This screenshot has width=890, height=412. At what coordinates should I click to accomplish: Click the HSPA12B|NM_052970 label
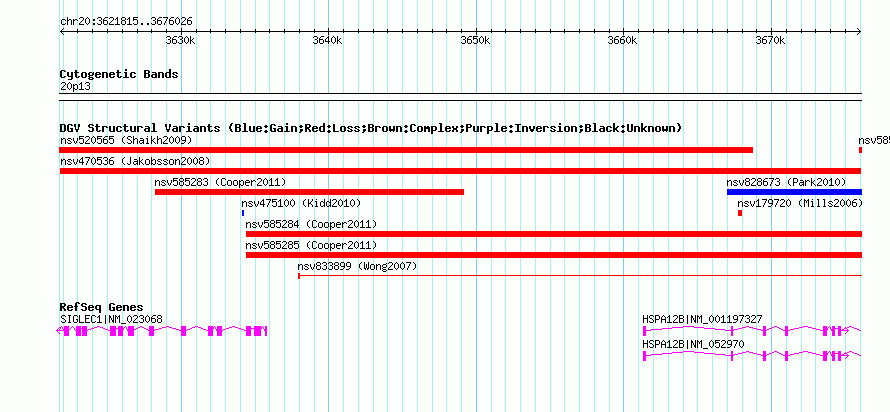(693, 344)
